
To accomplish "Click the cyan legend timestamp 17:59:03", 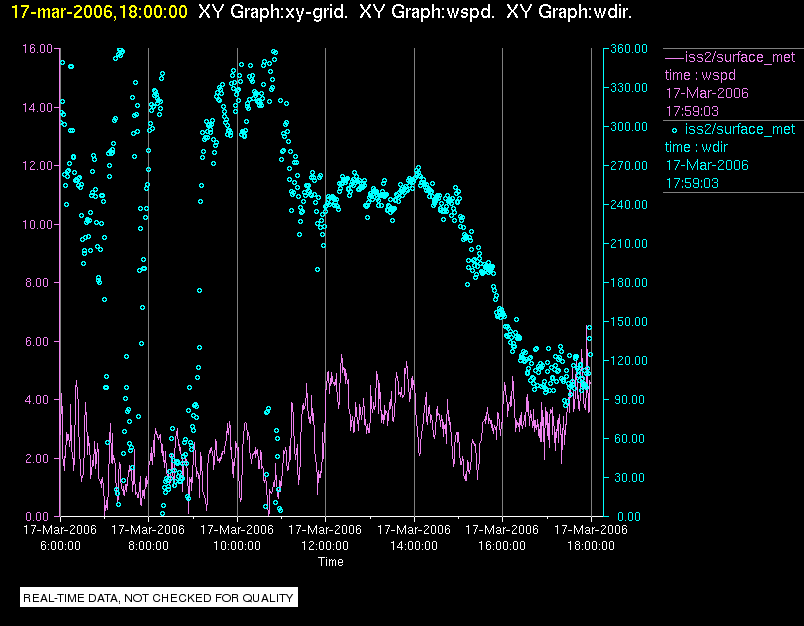I will tap(692, 184).
